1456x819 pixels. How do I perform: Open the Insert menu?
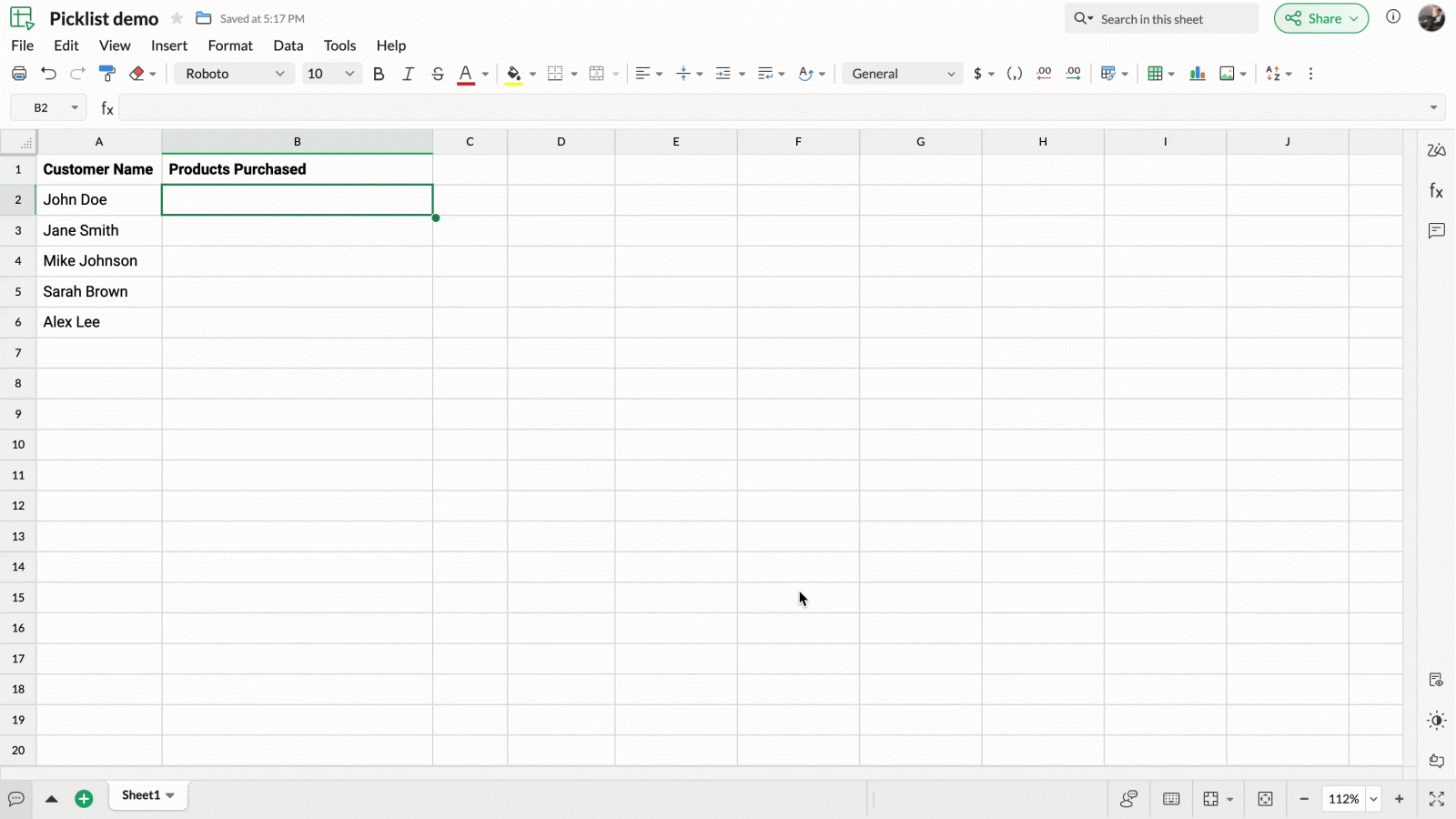169,45
